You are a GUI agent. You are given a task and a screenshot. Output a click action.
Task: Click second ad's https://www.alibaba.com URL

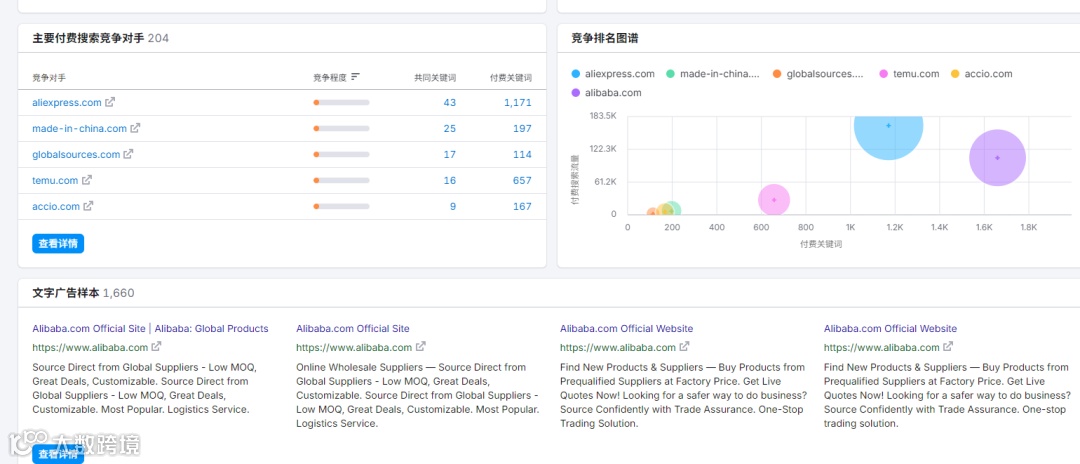click(x=354, y=347)
